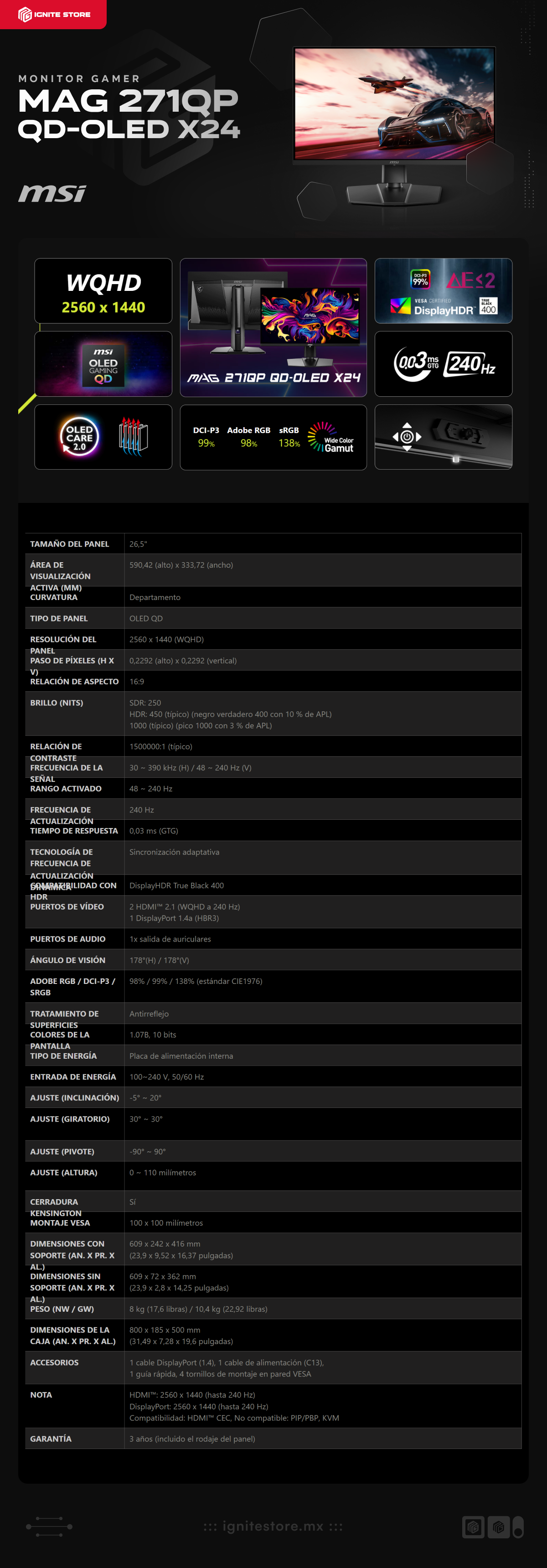Open the central MAG 271QP QD-OLED X24 image
Screen dimensions: 547x1568
click(273, 327)
